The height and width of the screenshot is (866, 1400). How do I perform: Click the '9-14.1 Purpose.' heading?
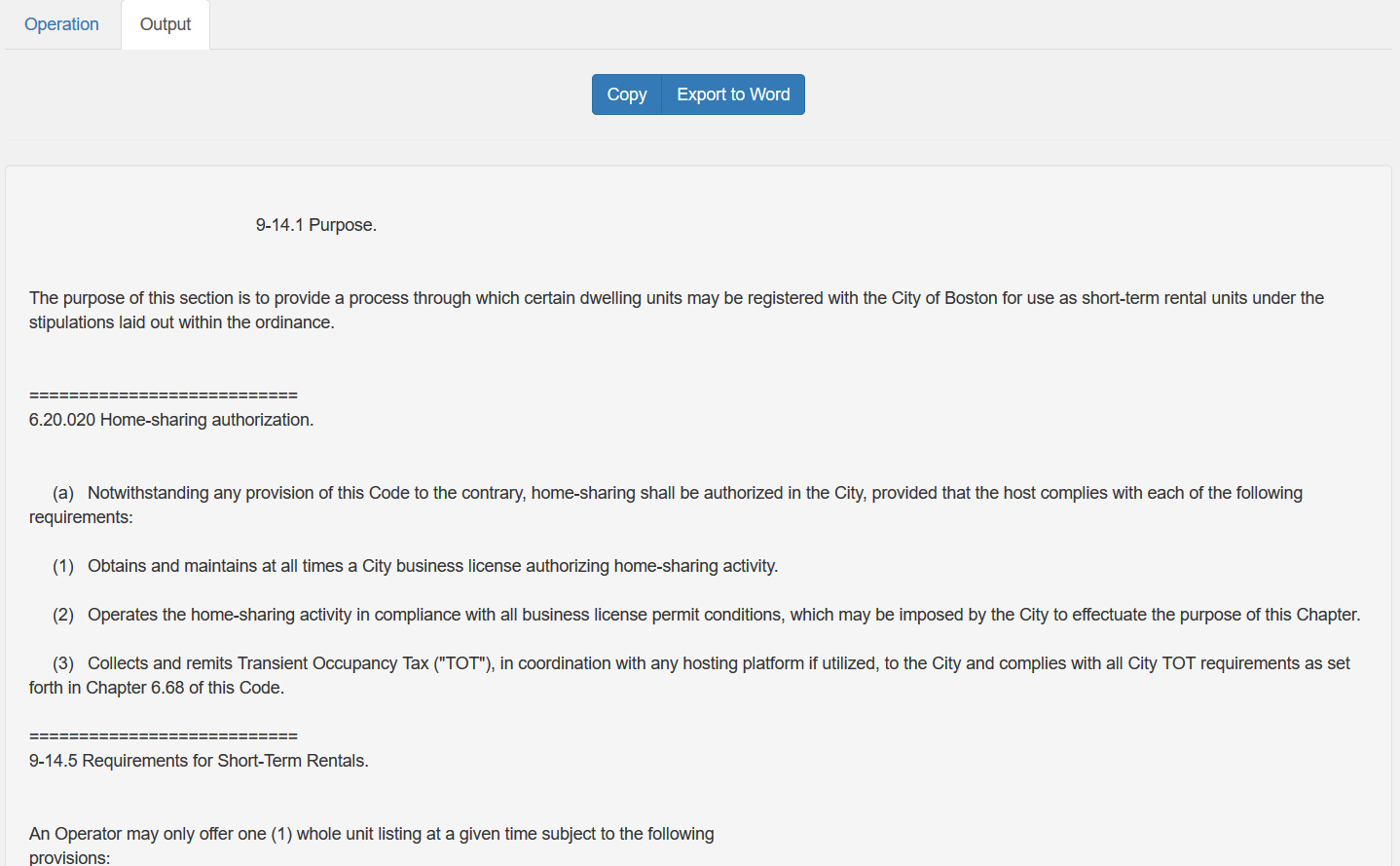[x=316, y=225]
